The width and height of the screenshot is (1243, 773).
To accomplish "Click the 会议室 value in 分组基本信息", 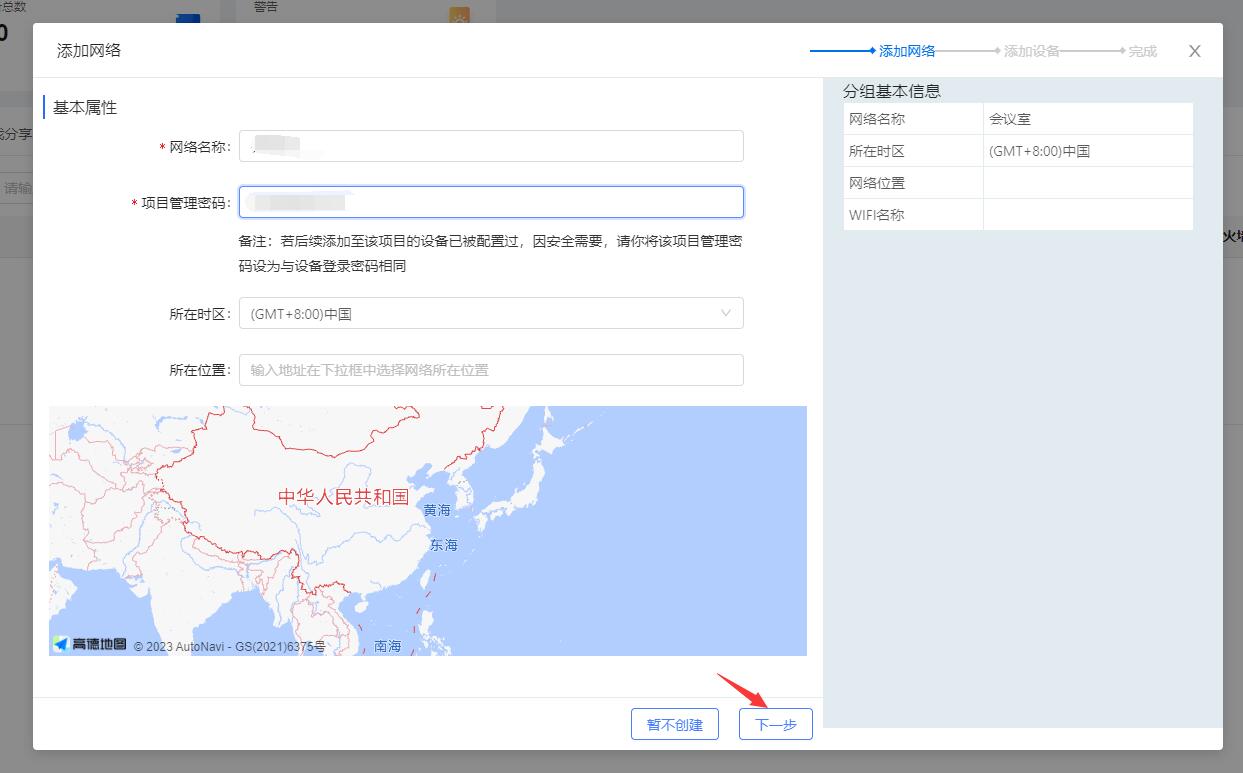I will [1010, 119].
